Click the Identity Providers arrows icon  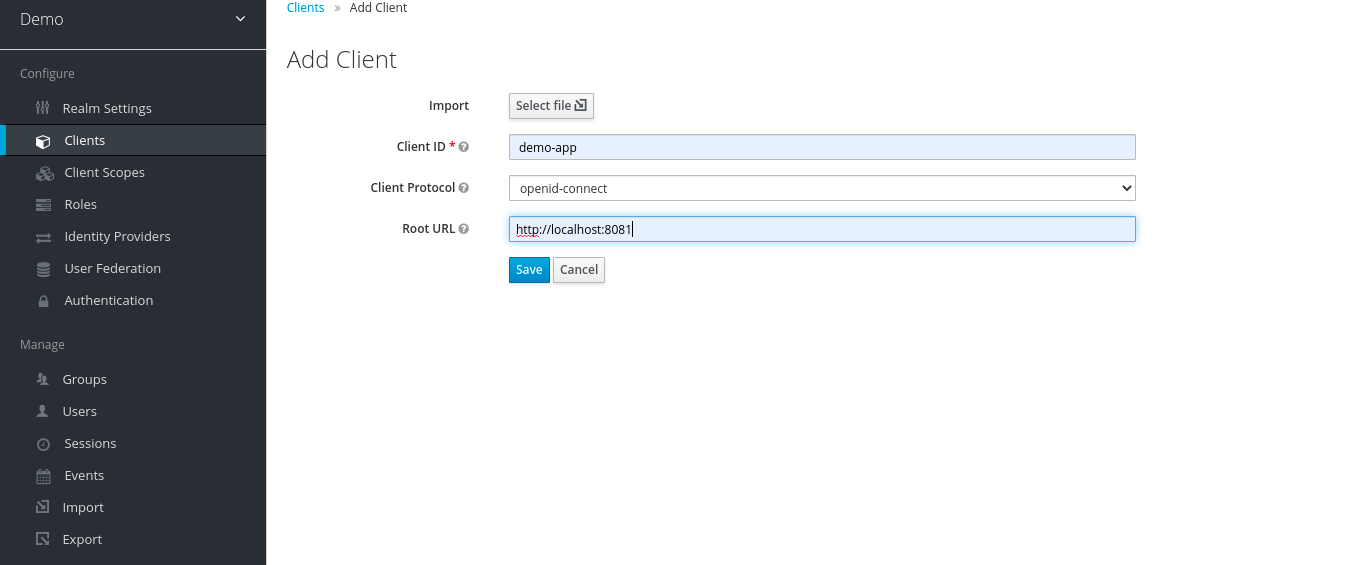point(43,237)
